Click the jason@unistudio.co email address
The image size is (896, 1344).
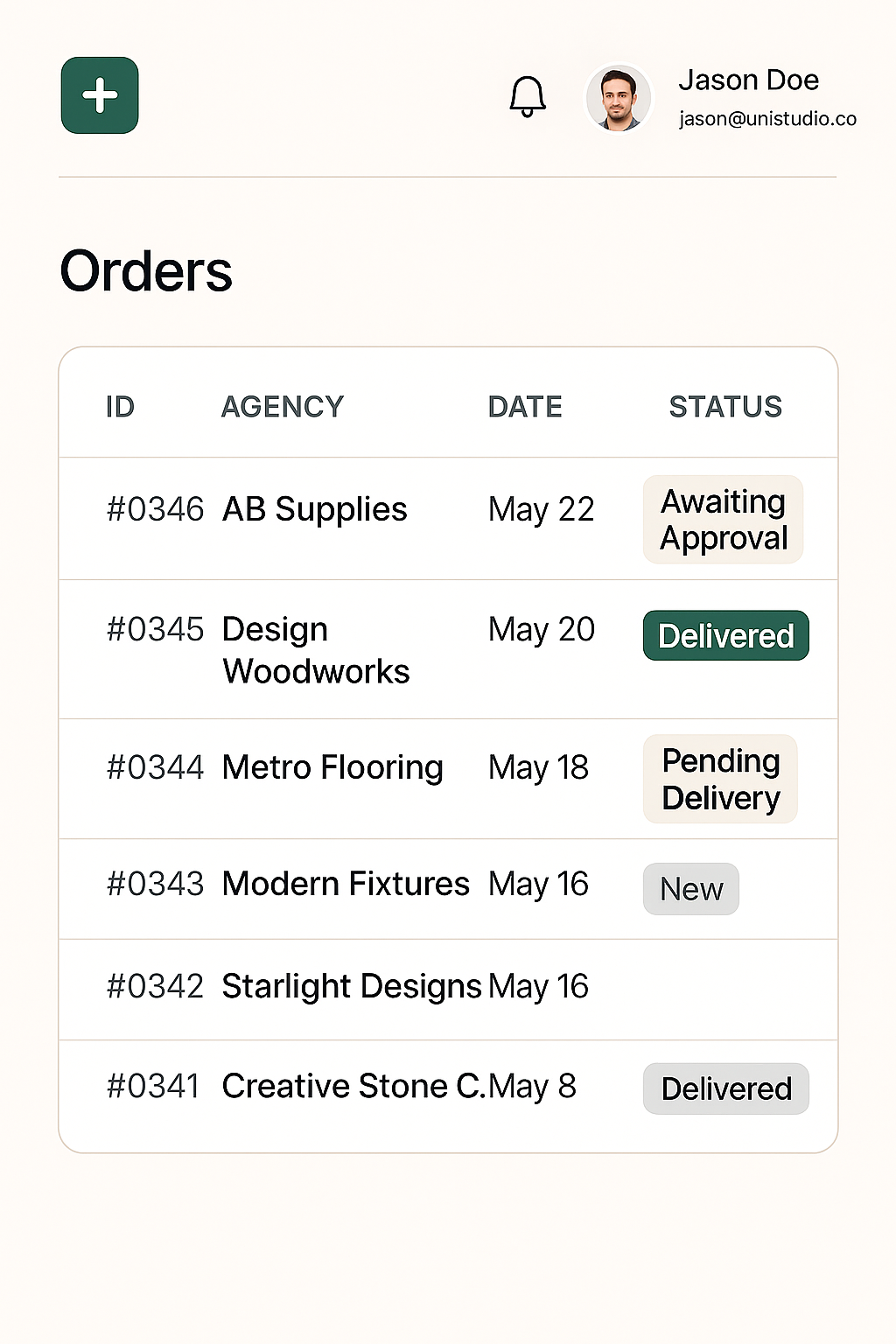(x=767, y=119)
